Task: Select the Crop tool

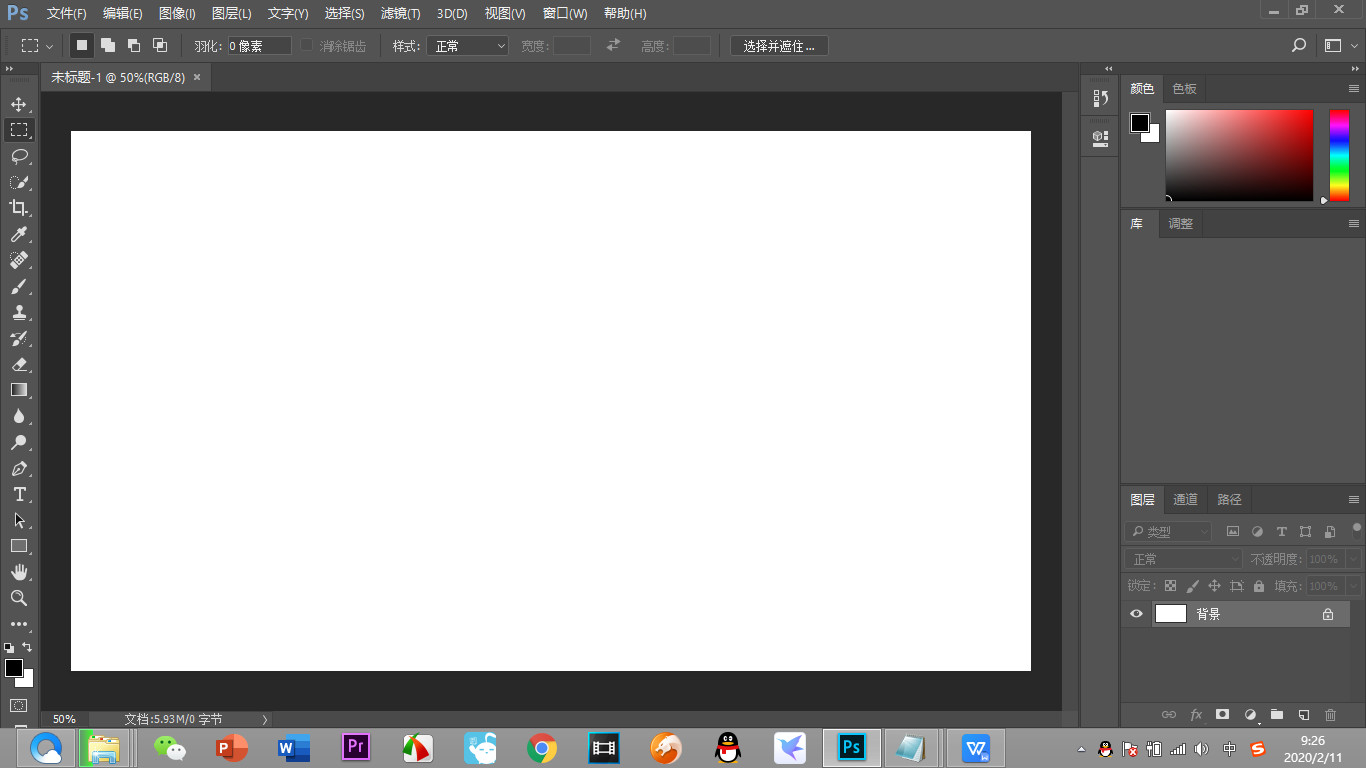Action: (19, 208)
